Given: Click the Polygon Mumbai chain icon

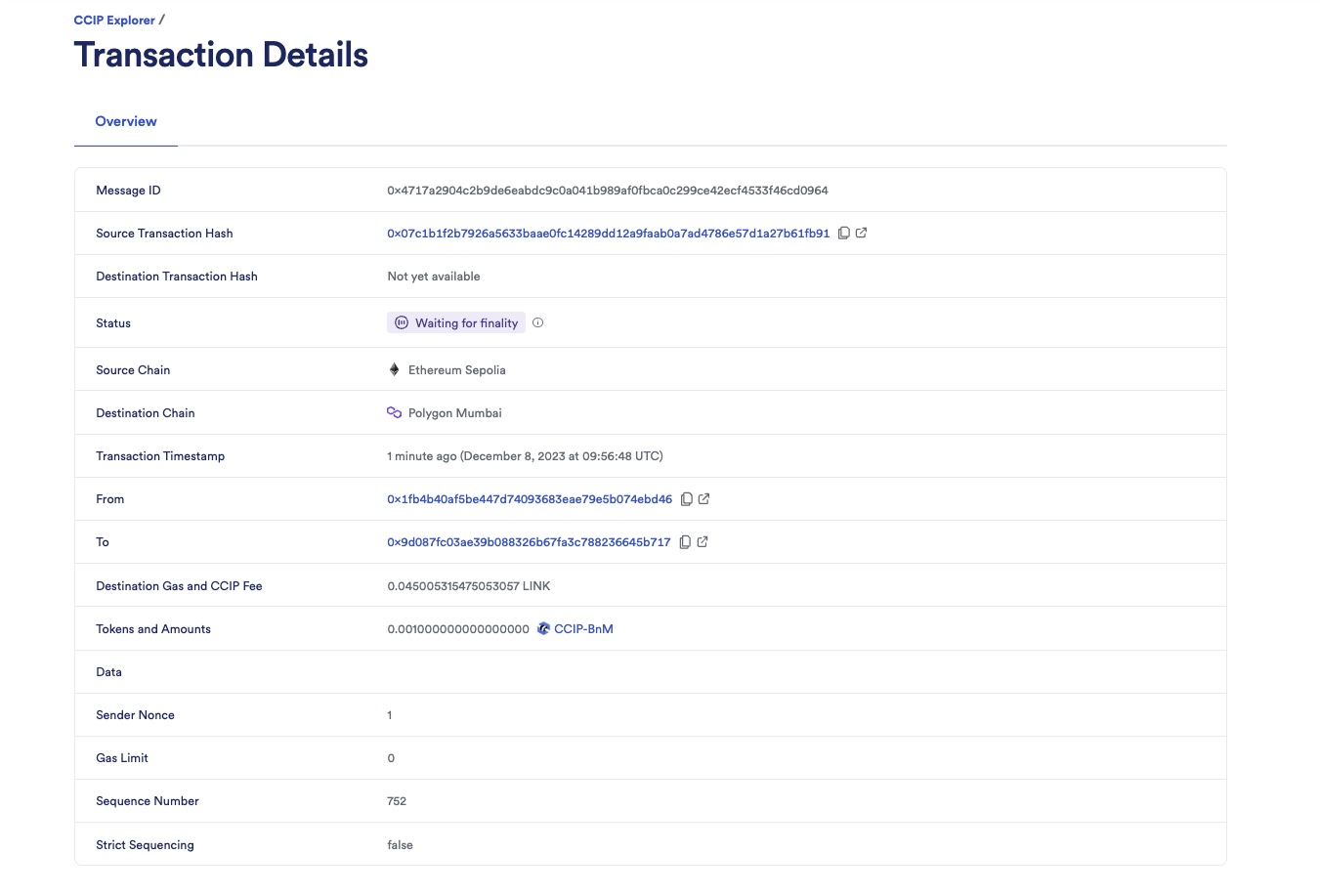Looking at the screenshot, I should click(394, 412).
